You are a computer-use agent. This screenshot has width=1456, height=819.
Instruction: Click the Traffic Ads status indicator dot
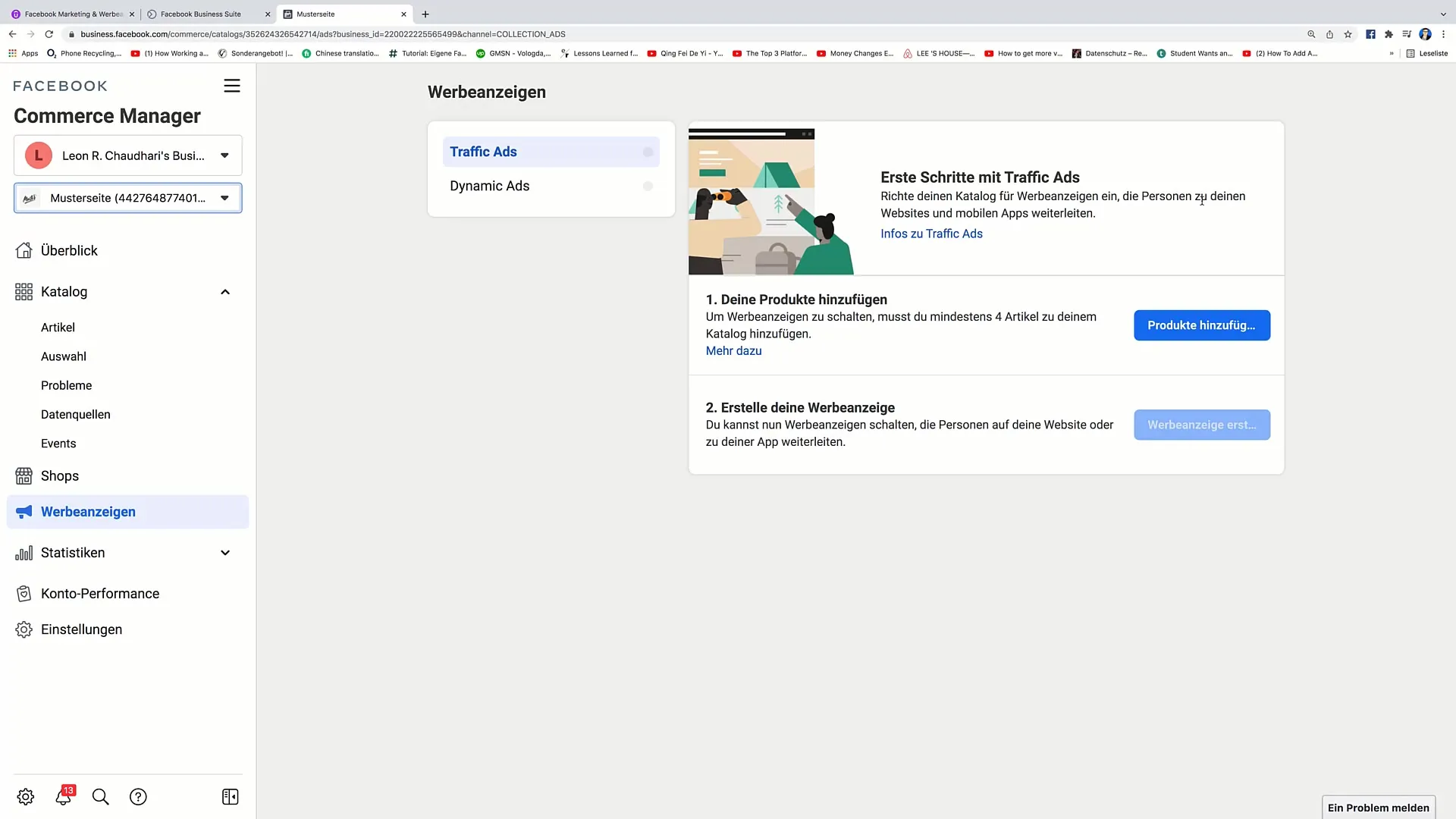pos(648,152)
